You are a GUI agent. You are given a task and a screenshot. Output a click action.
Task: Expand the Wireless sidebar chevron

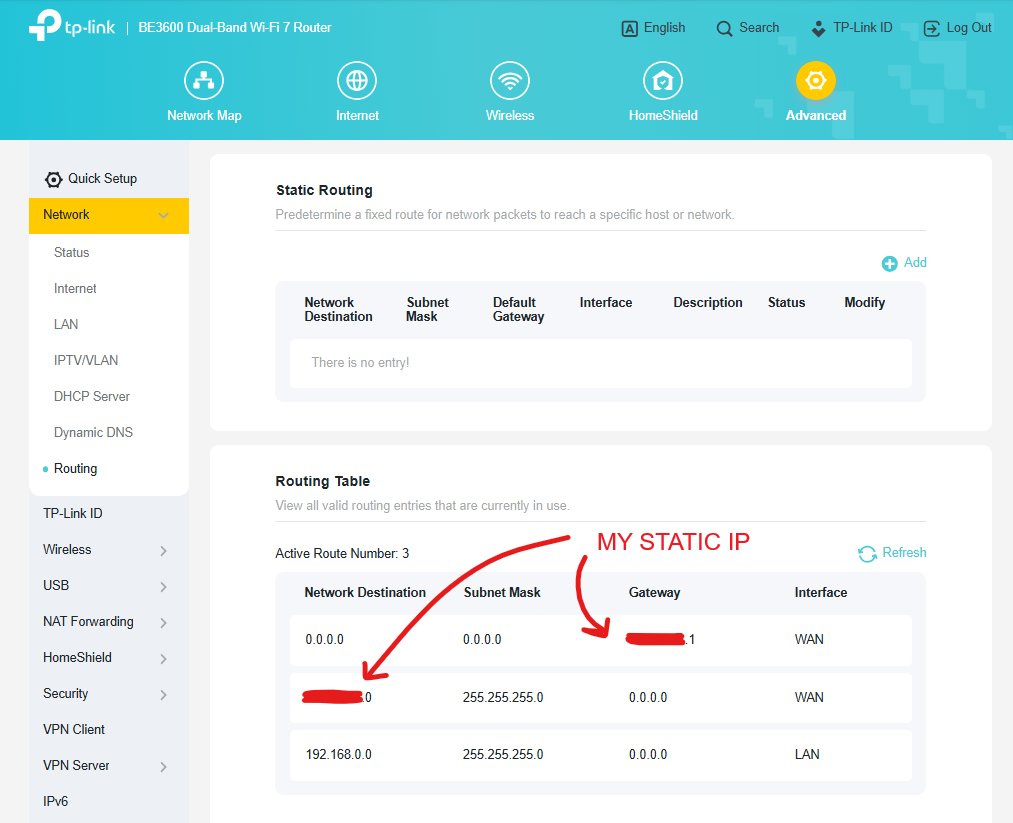(163, 550)
